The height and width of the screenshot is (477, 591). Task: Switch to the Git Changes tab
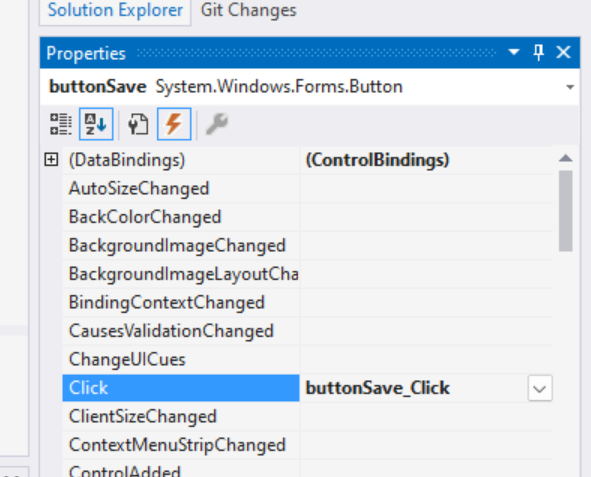click(x=249, y=10)
